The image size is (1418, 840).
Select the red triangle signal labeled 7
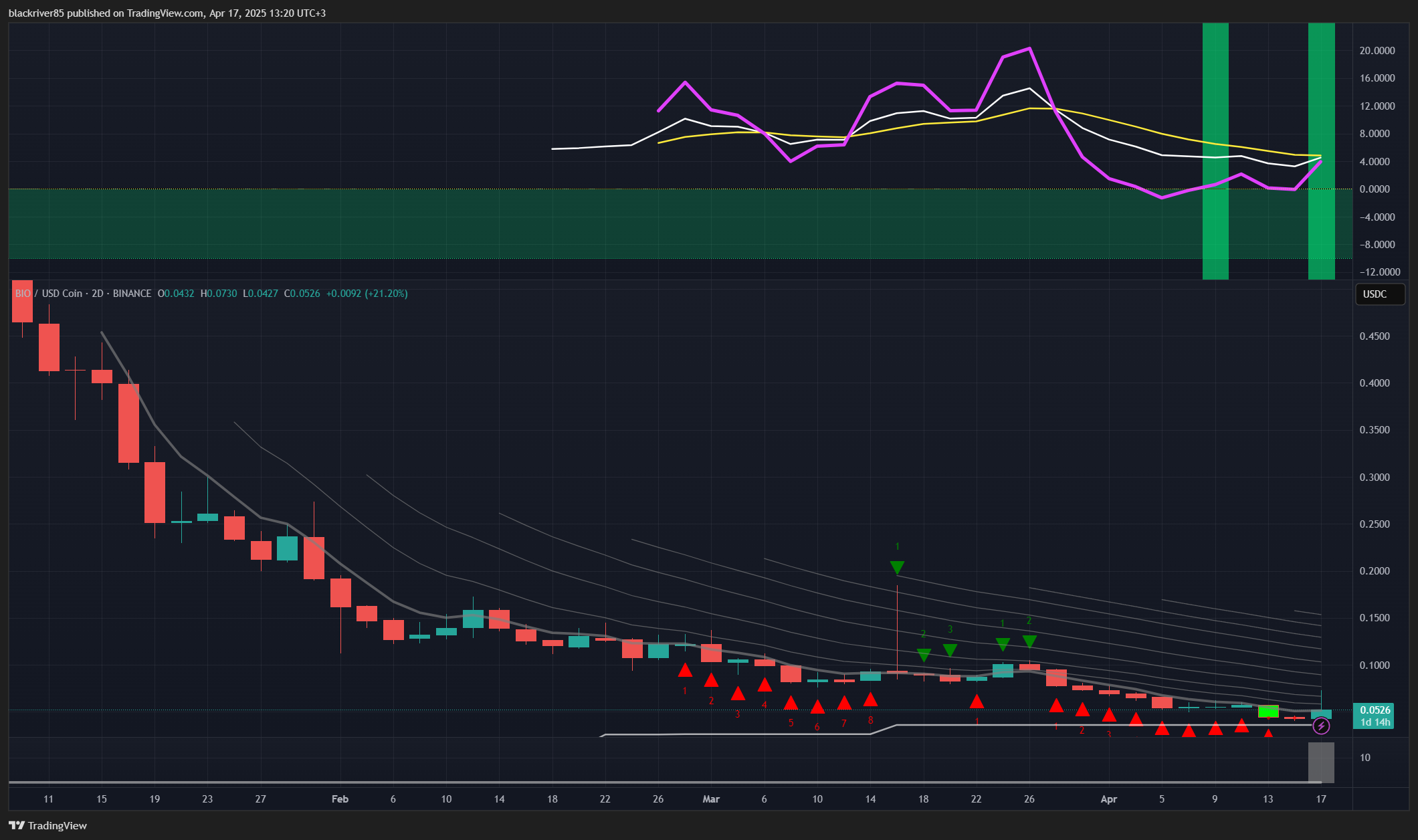(x=844, y=703)
